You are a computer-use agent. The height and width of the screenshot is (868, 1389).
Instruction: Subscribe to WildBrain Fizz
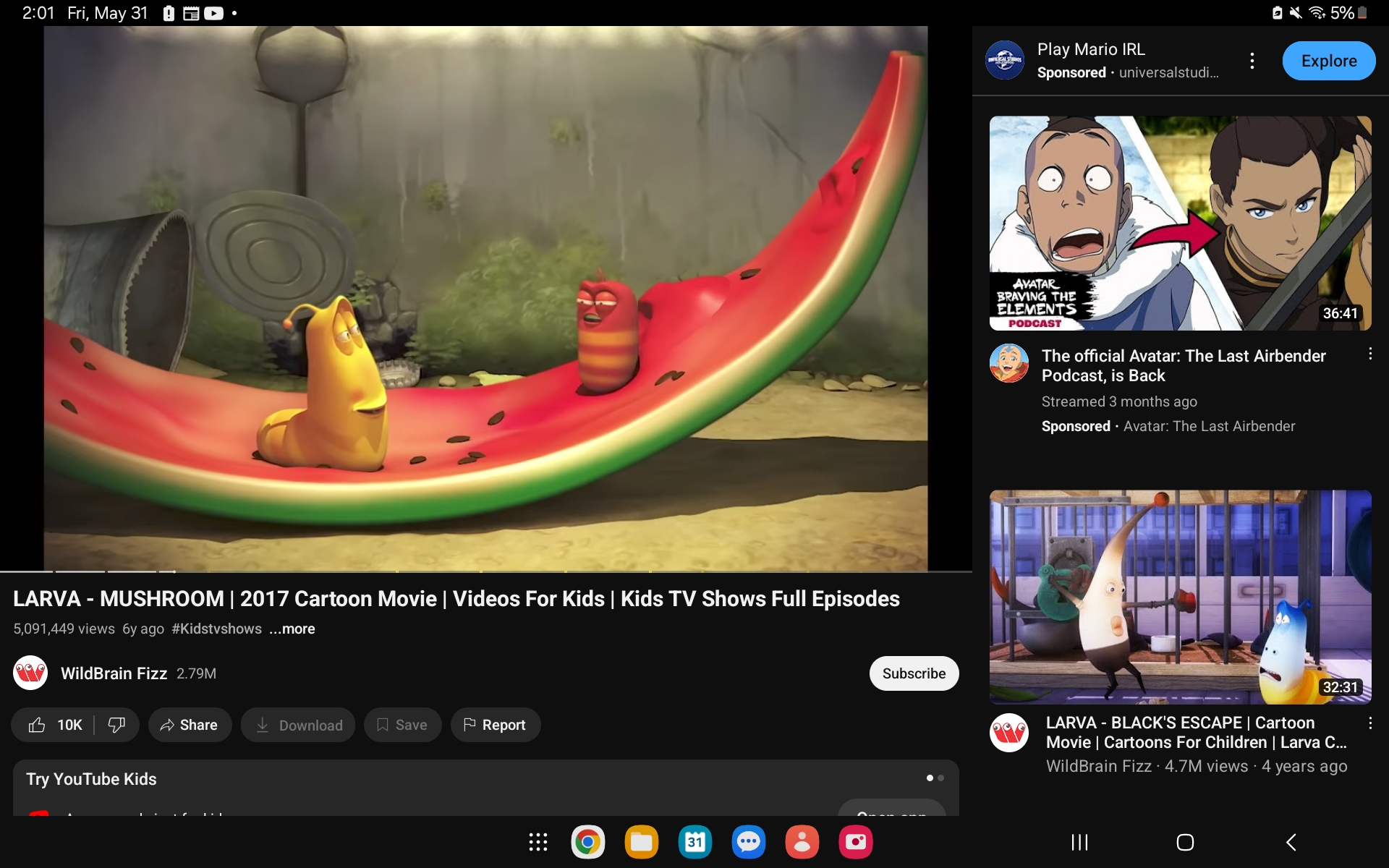click(x=913, y=673)
